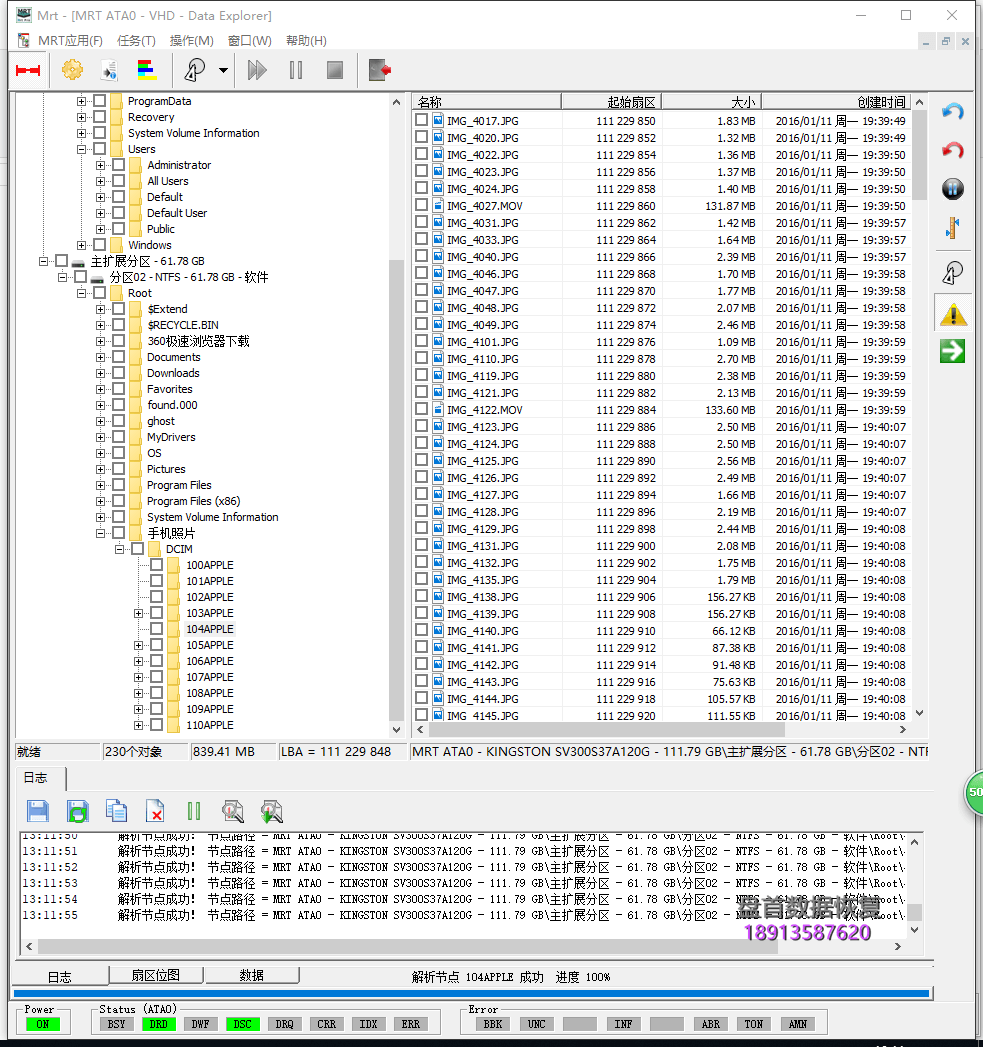983x1047 pixels.
Task: Sort by the 名称 column header
Action: pos(487,102)
